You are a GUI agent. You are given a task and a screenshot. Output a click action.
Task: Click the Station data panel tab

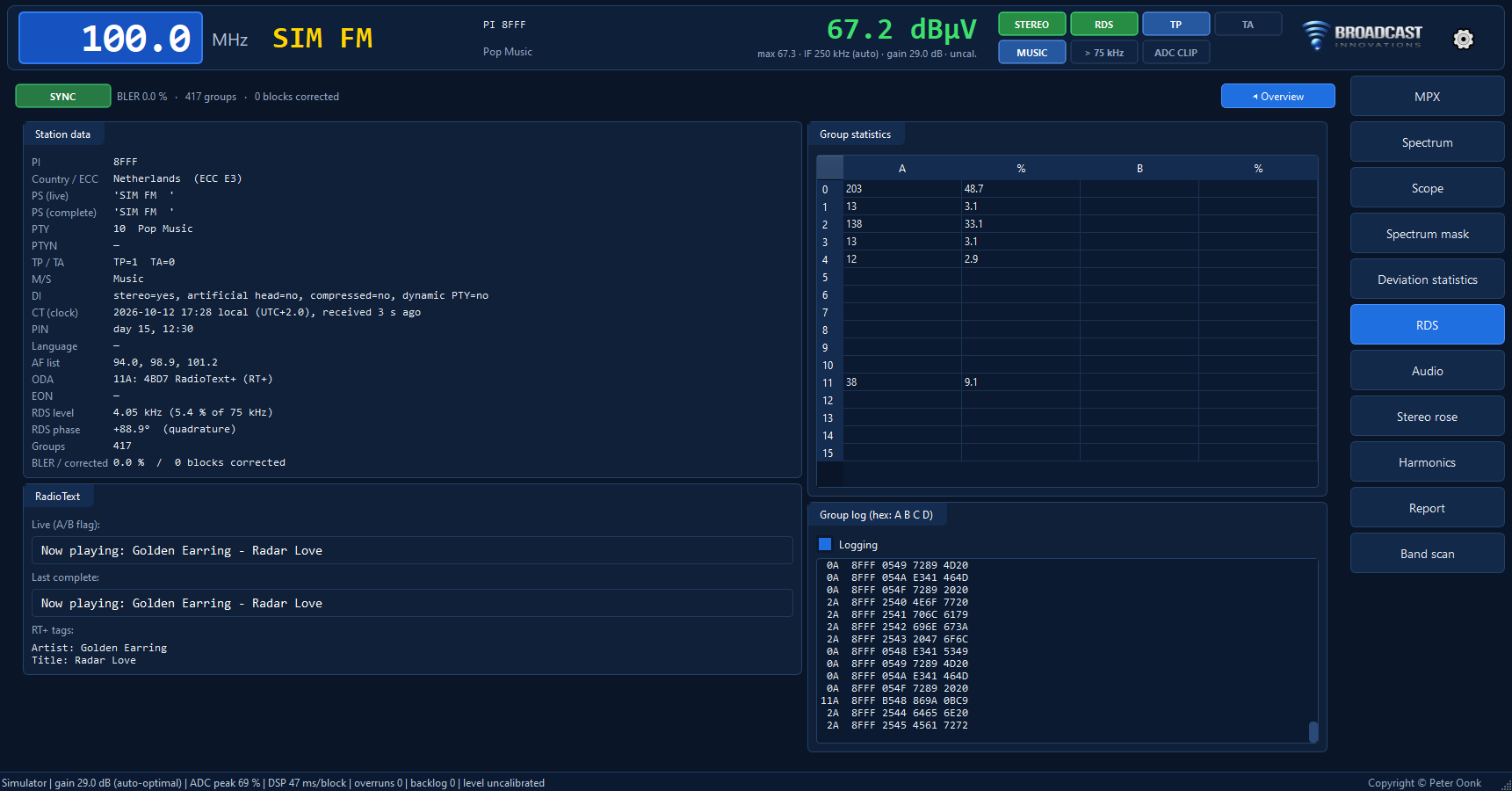coord(62,134)
